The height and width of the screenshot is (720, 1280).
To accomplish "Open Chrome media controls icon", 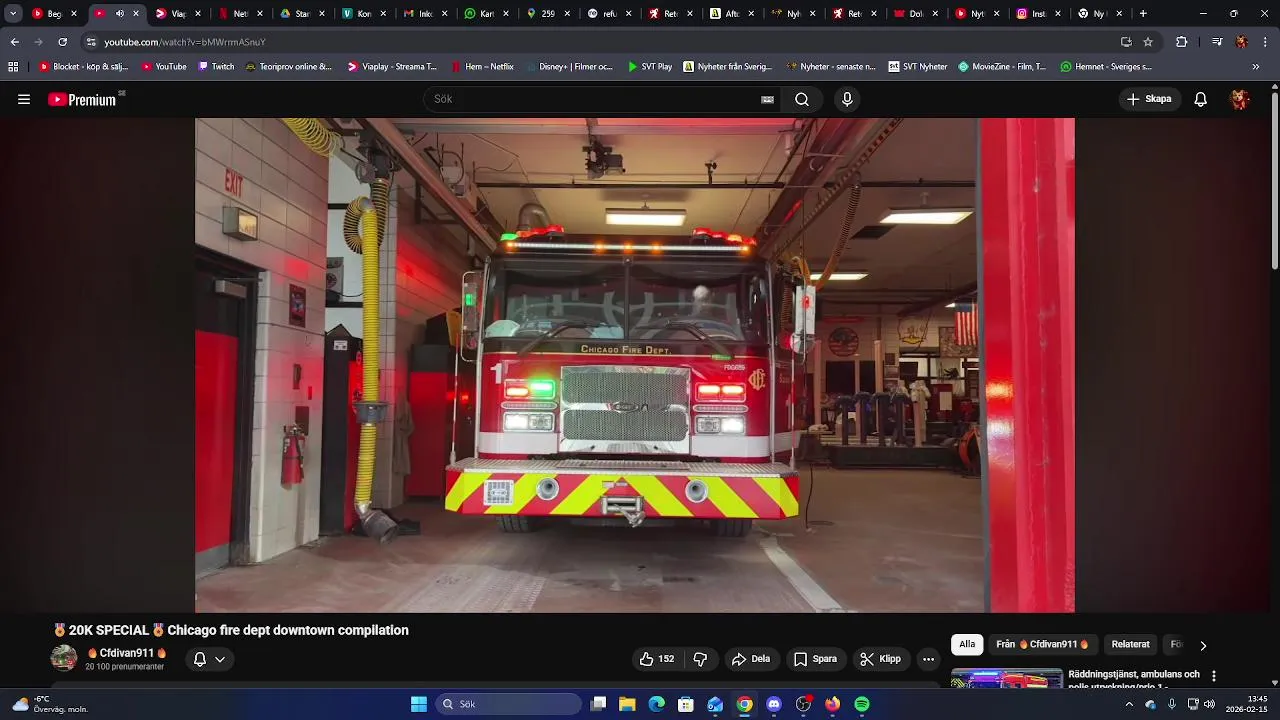I will (1217, 42).
